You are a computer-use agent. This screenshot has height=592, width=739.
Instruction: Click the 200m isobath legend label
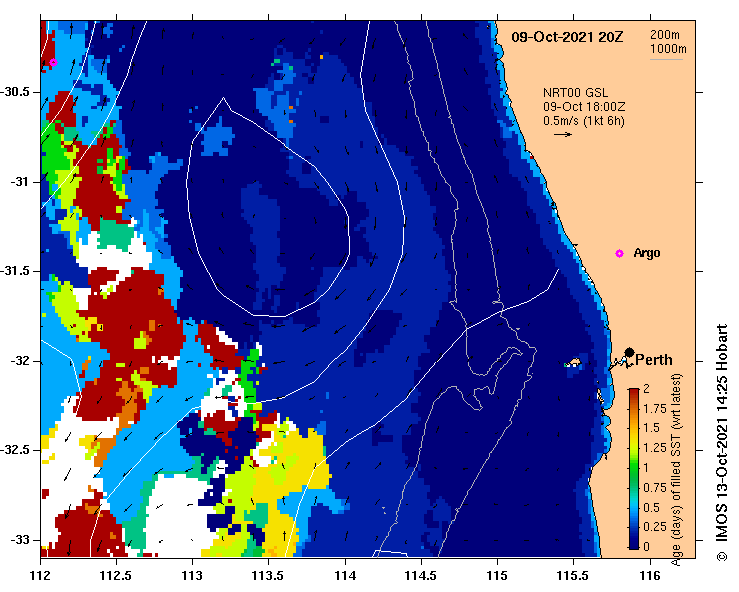point(665,35)
